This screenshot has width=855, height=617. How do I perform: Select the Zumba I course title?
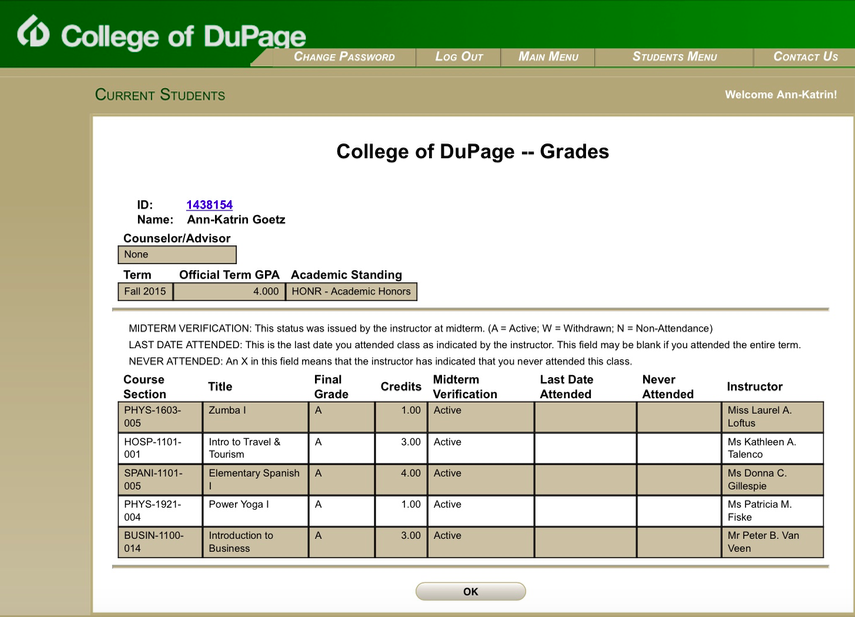[x=227, y=411]
